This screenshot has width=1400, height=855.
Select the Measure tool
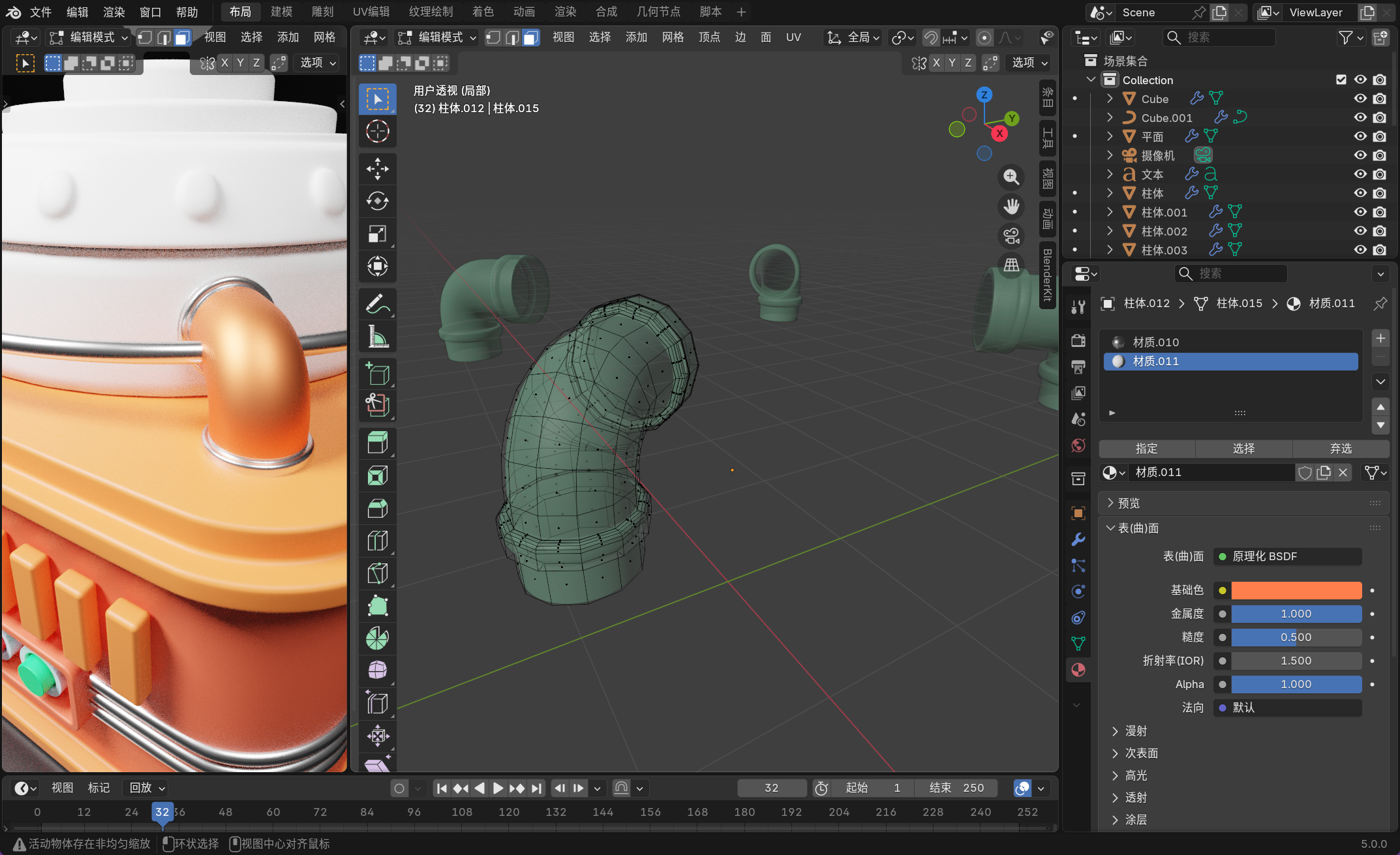(377, 337)
